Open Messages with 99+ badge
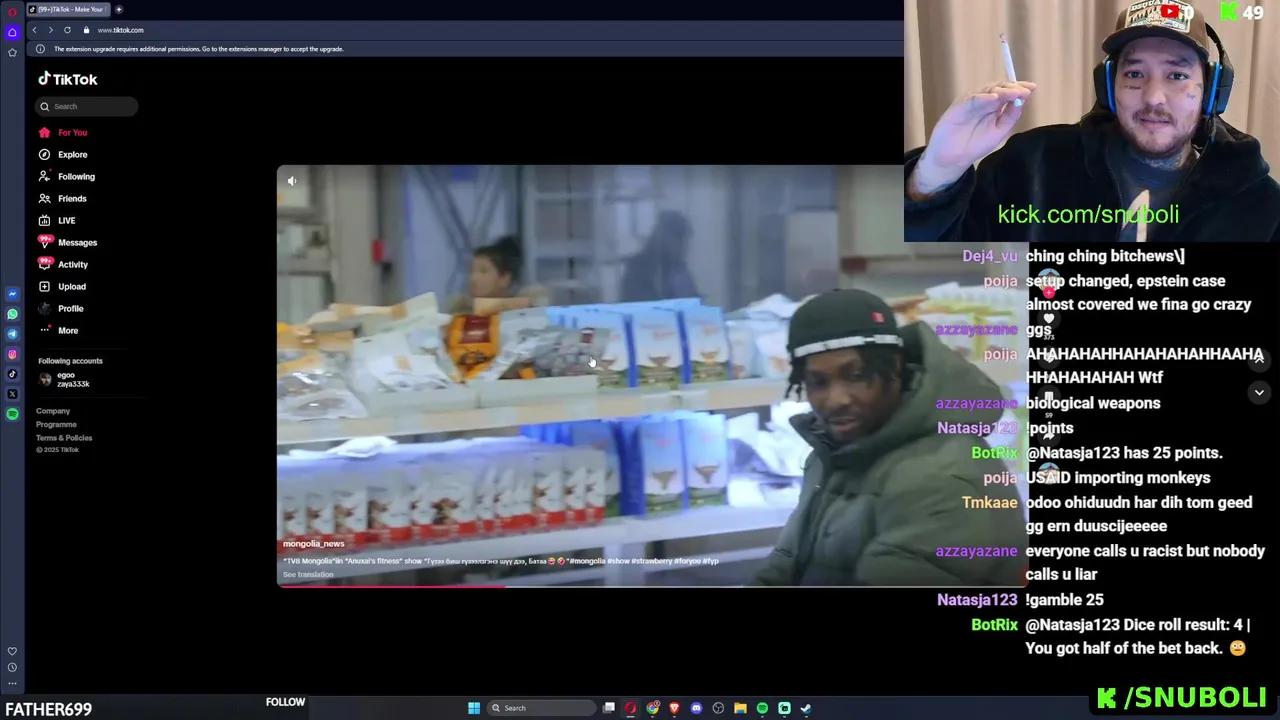 pos(67,242)
